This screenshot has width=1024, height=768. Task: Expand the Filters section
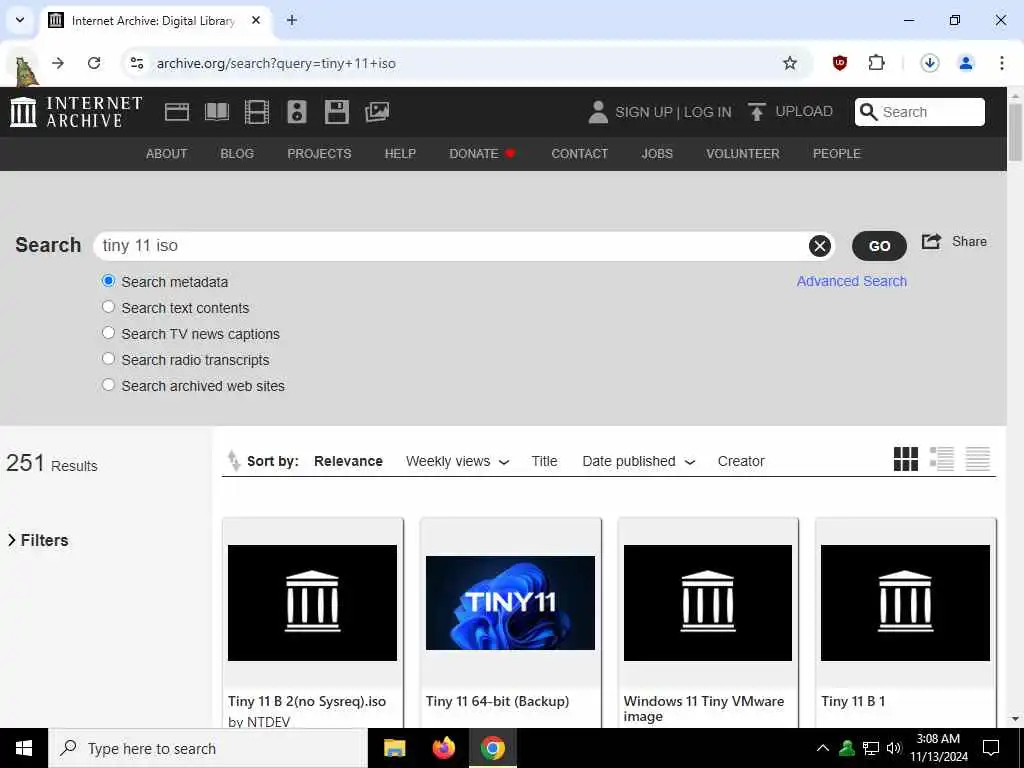(38, 540)
